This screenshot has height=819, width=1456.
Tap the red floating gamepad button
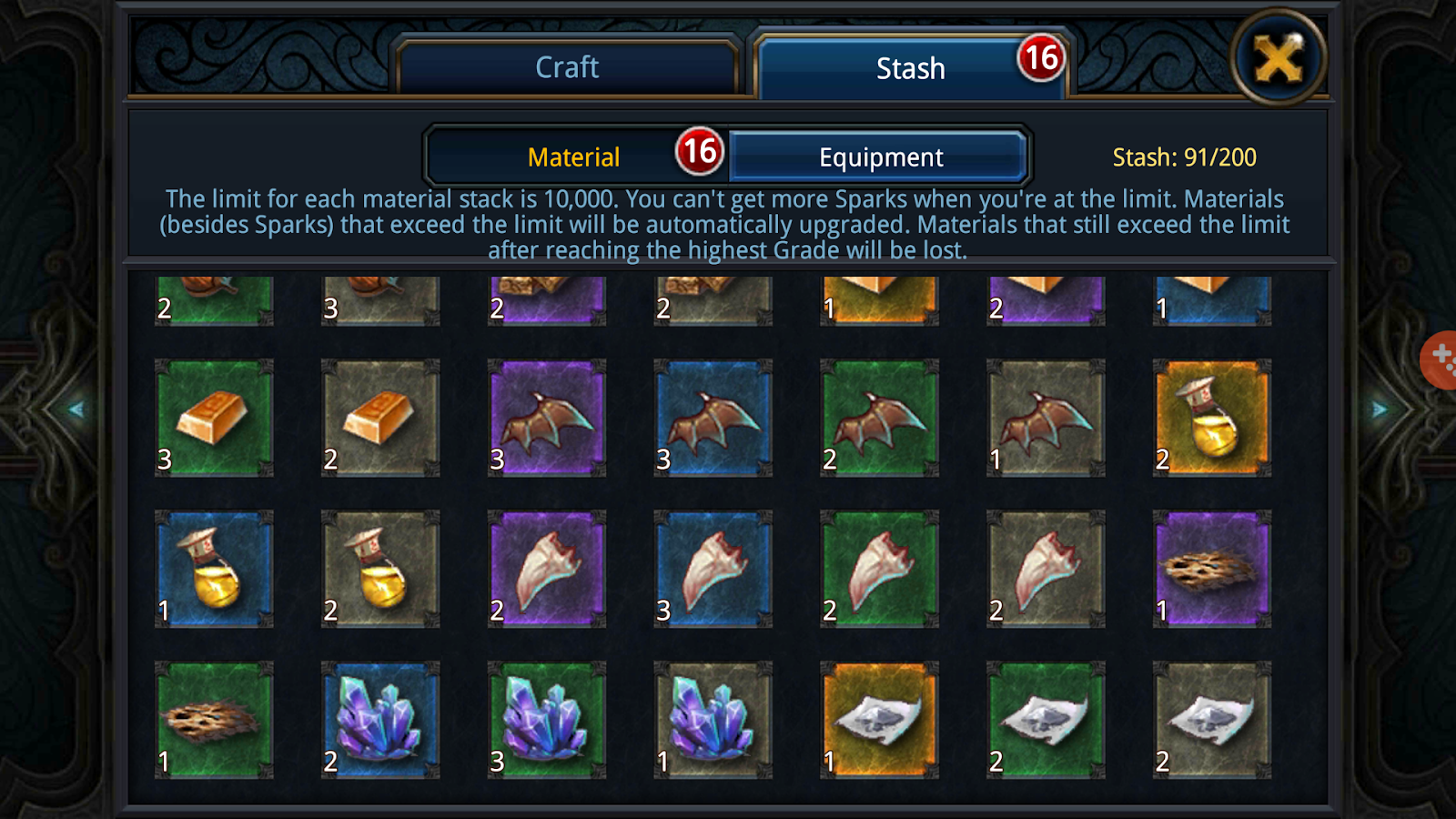1440,359
